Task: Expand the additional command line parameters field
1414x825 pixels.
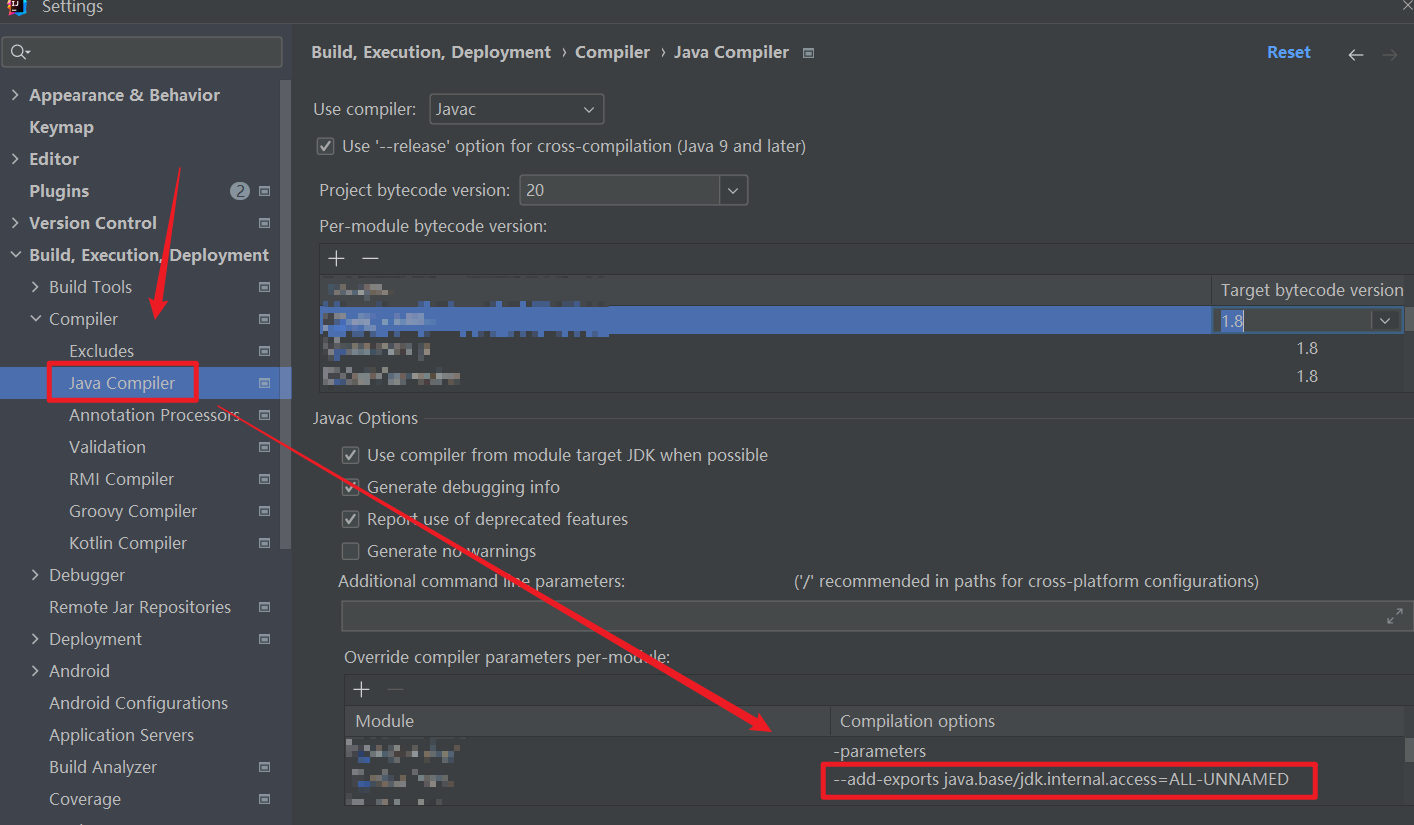Action: point(1394,616)
